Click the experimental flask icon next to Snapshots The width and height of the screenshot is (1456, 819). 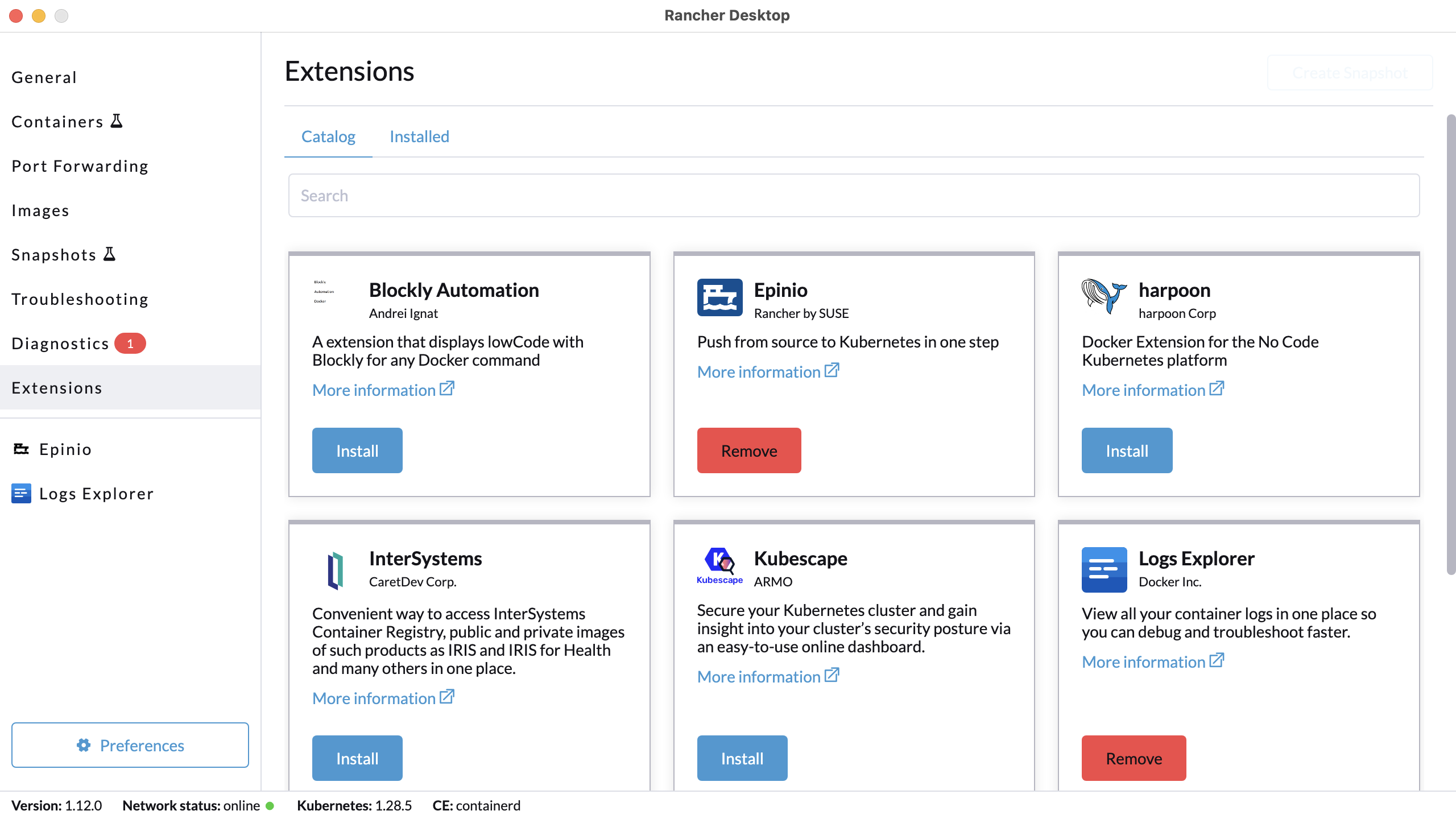pos(110,254)
